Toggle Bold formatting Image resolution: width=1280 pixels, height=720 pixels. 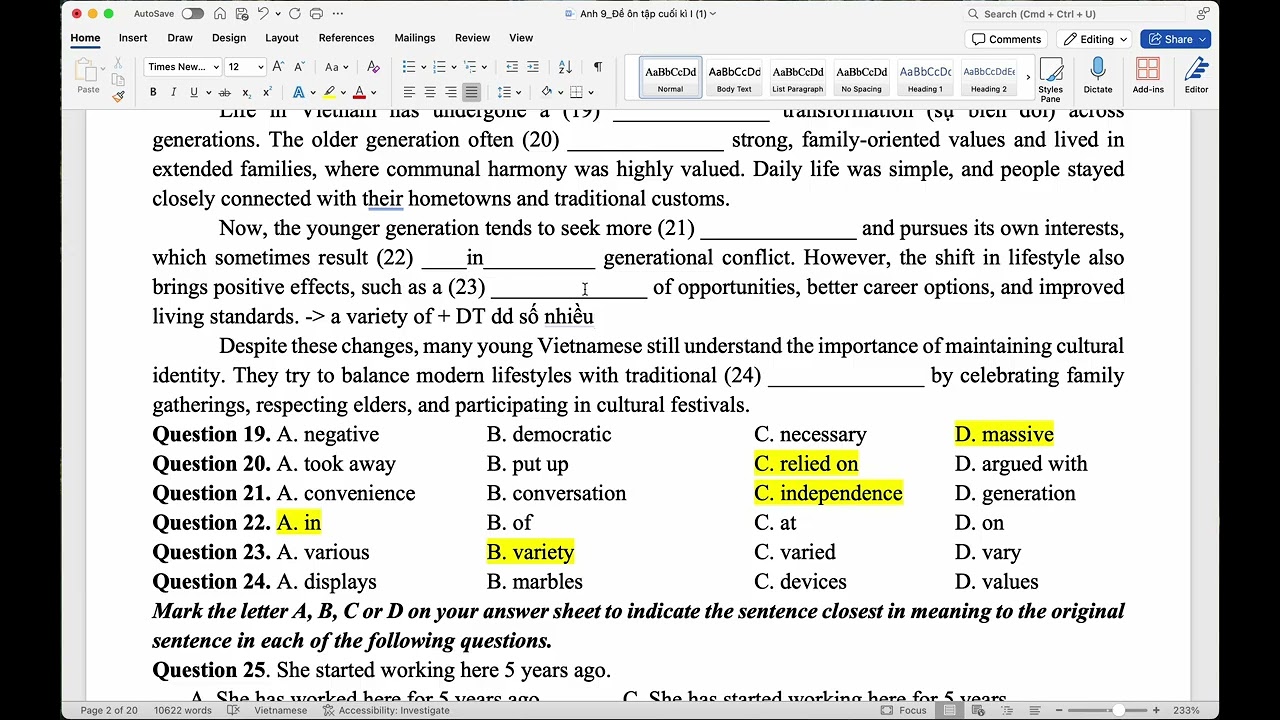[153, 93]
